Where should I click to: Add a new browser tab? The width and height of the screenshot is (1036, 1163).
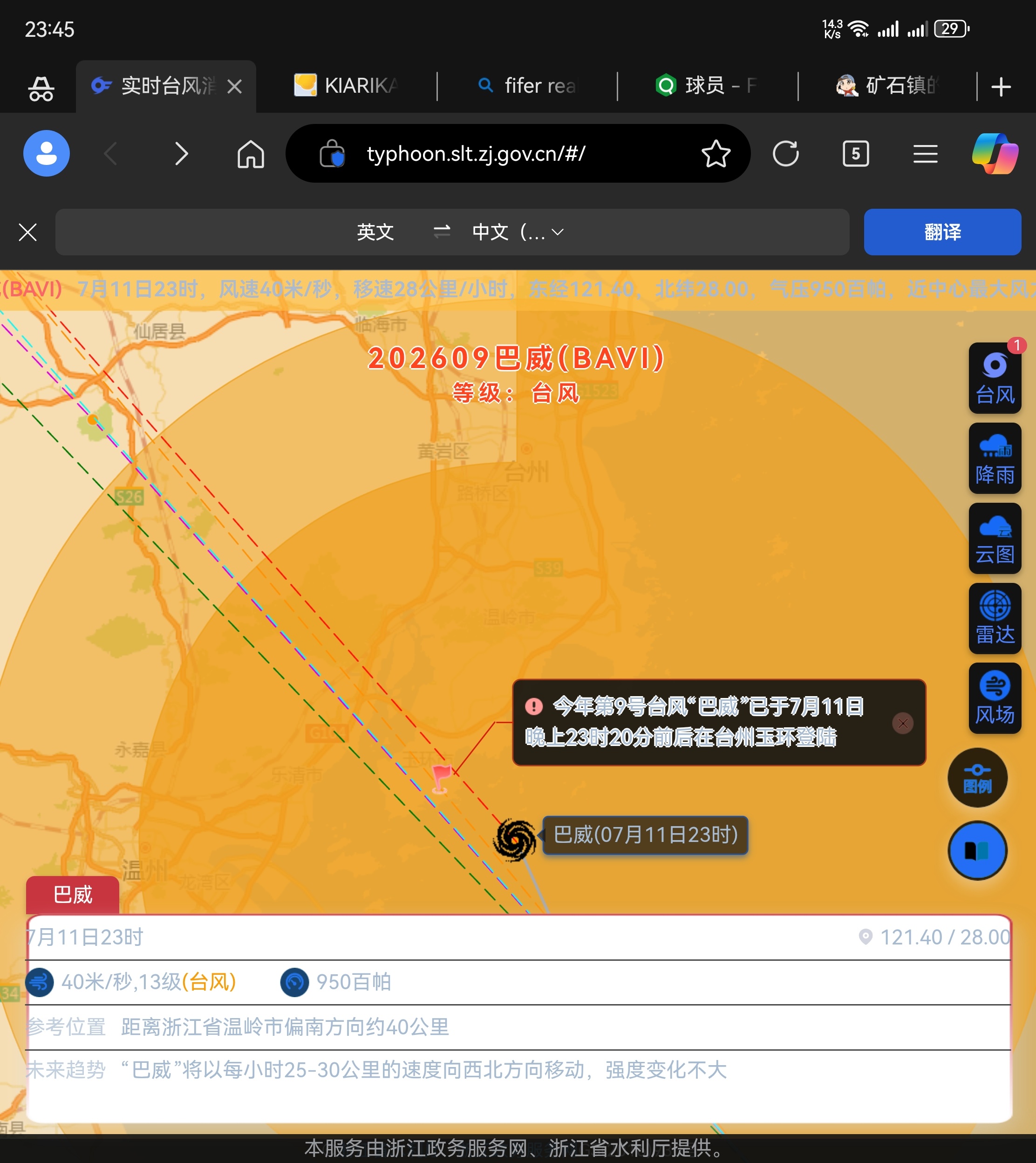point(1001,87)
